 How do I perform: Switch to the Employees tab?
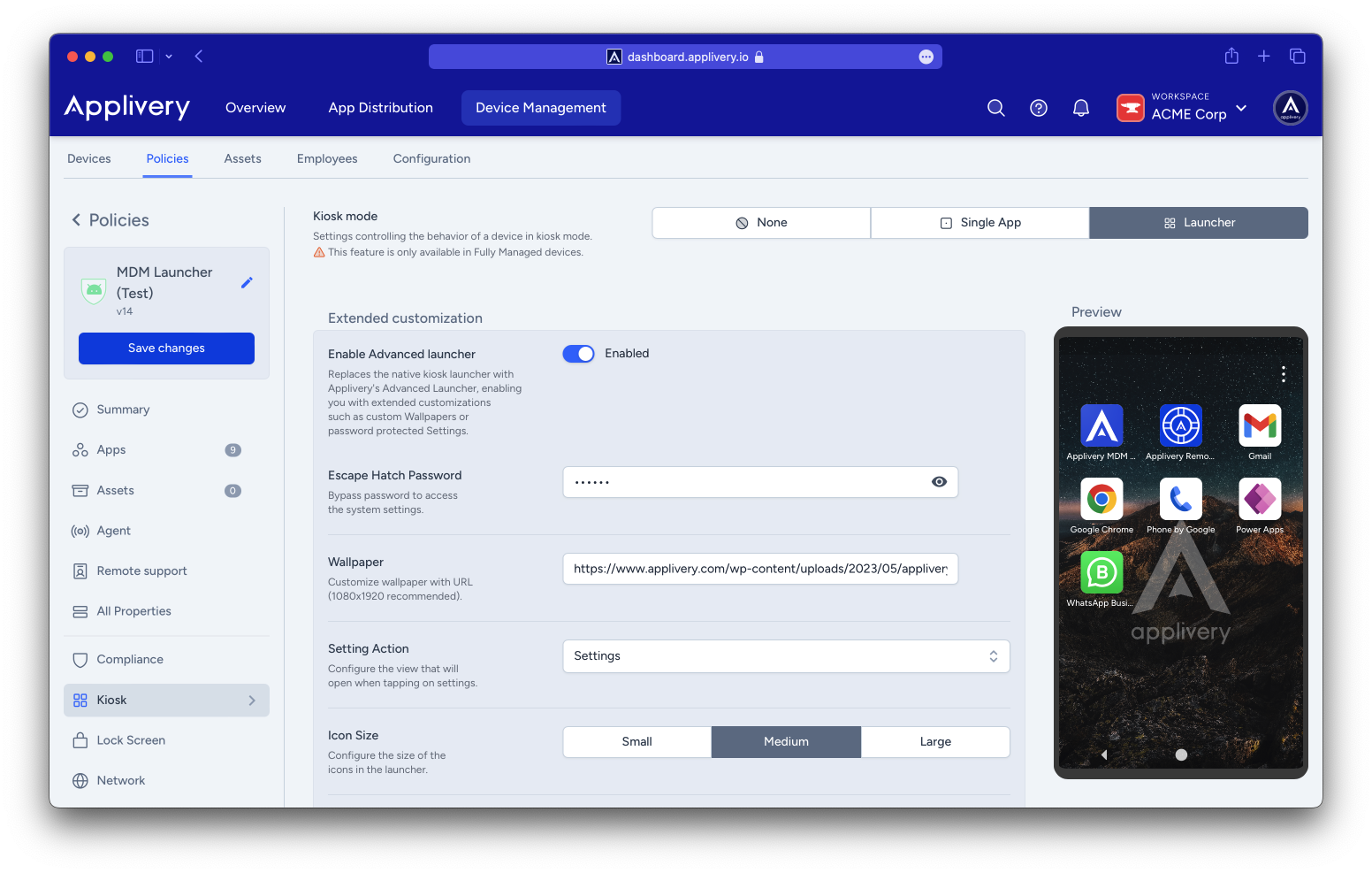[327, 159]
